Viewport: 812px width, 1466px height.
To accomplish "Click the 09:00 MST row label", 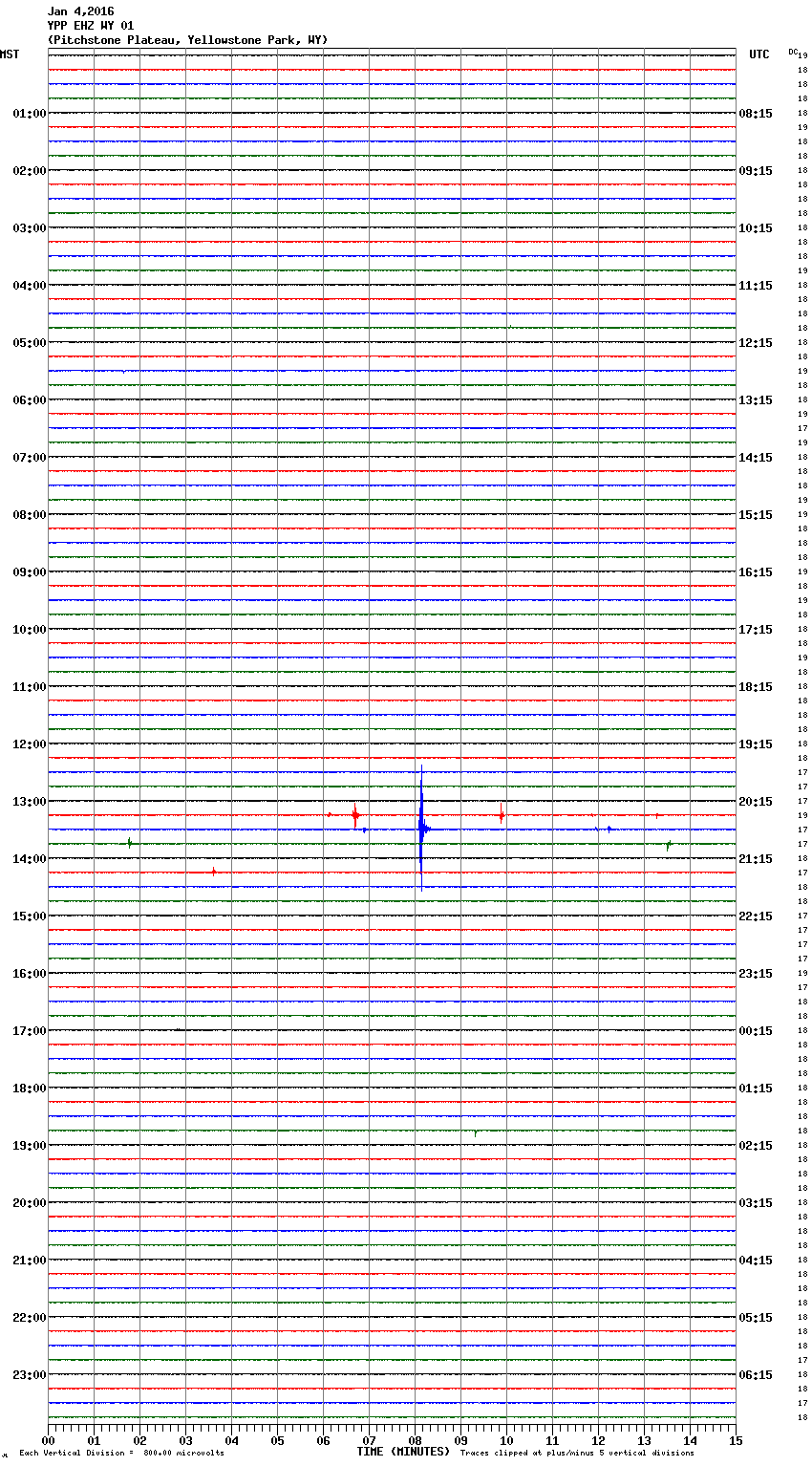I will 30,572.
